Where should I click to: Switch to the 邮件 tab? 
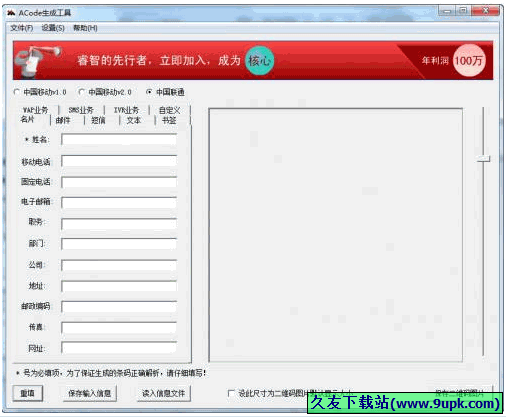pos(63,120)
